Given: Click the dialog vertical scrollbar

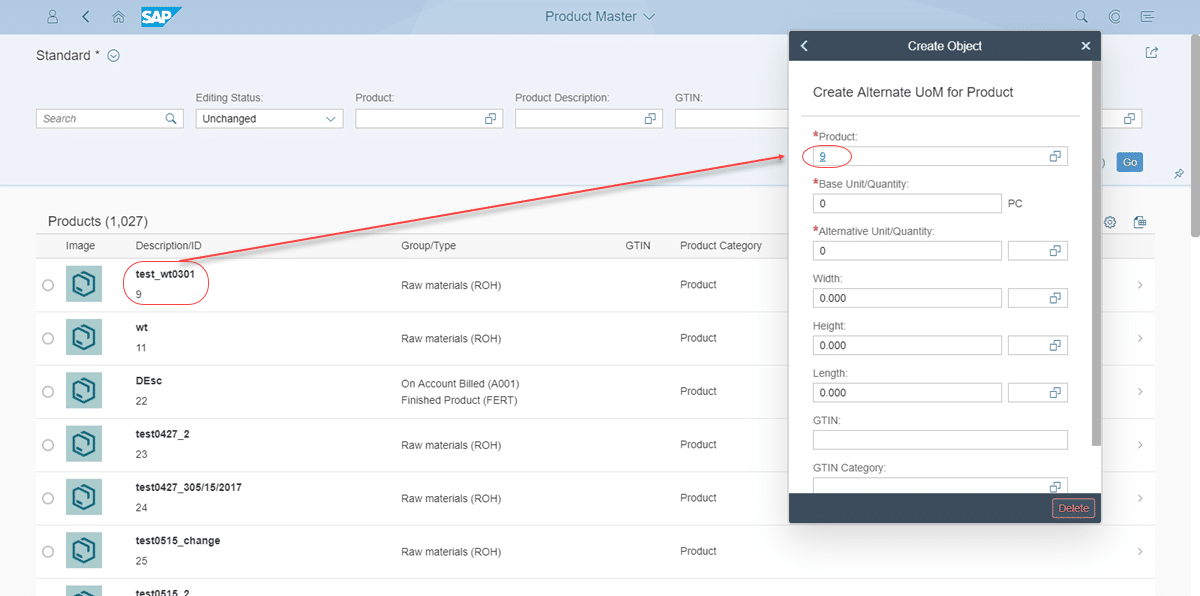Looking at the screenshot, I should click(1096, 250).
